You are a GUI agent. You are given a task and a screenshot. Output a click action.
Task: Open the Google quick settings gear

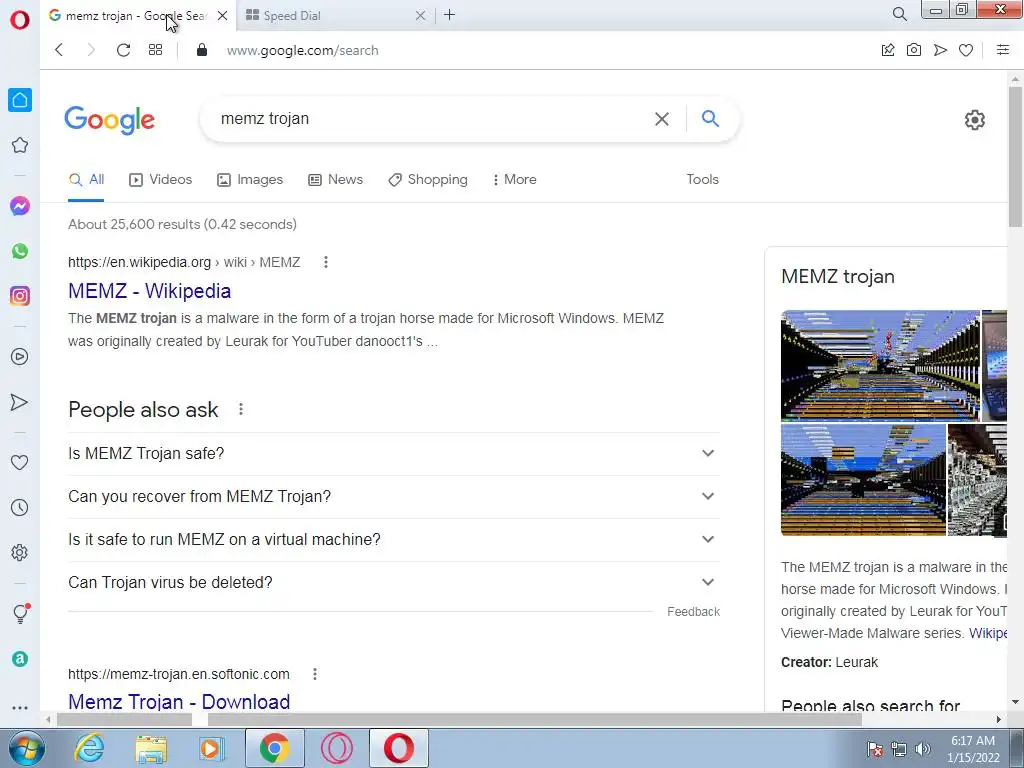pyautogui.click(x=974, y=120)
